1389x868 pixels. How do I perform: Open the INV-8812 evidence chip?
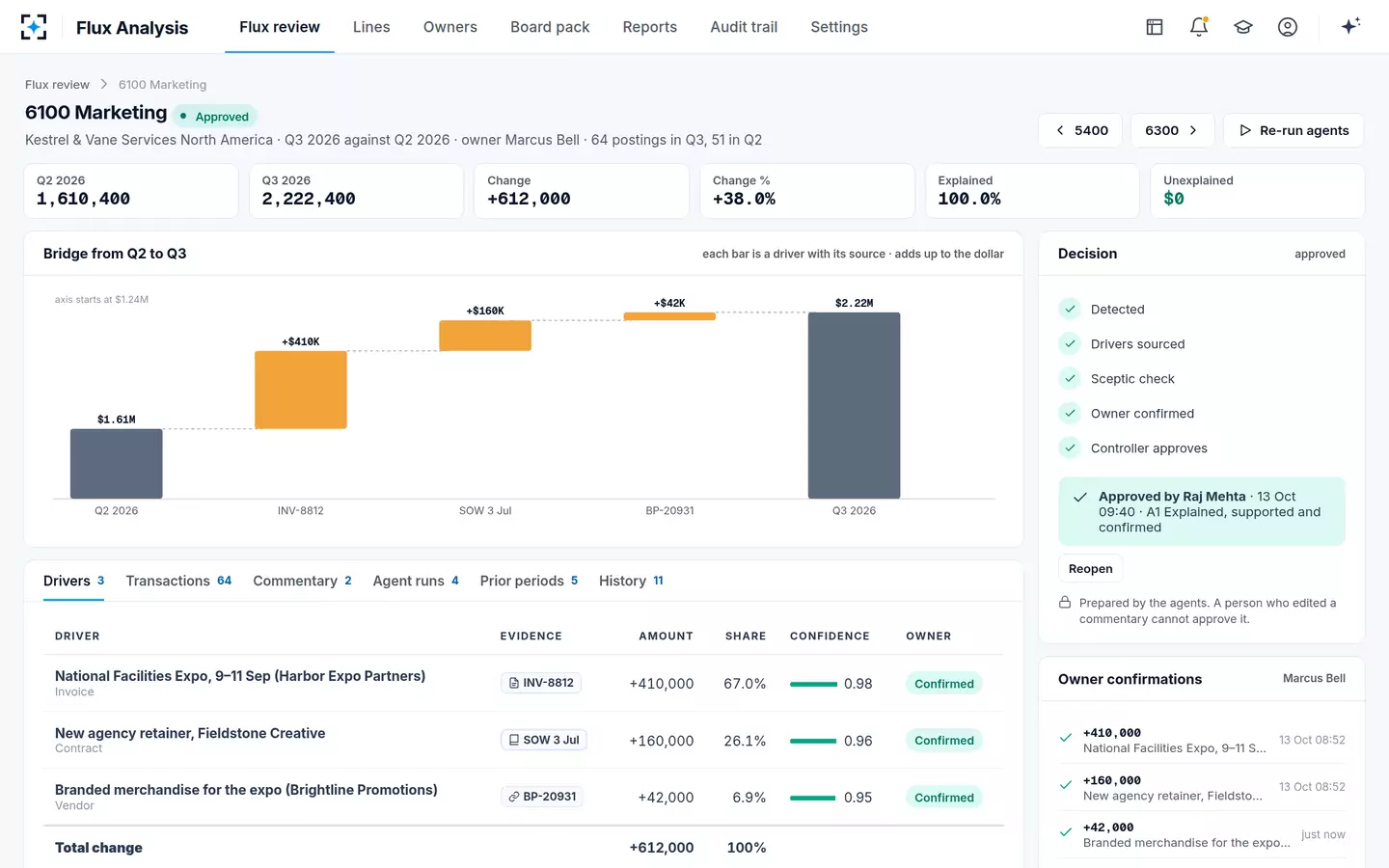coord(541,683)
